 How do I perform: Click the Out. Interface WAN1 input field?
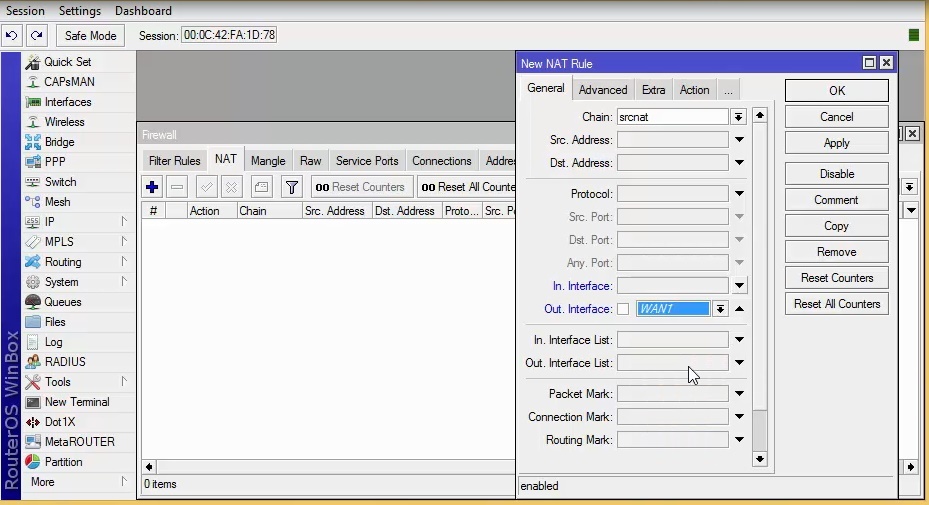[673, 309]
